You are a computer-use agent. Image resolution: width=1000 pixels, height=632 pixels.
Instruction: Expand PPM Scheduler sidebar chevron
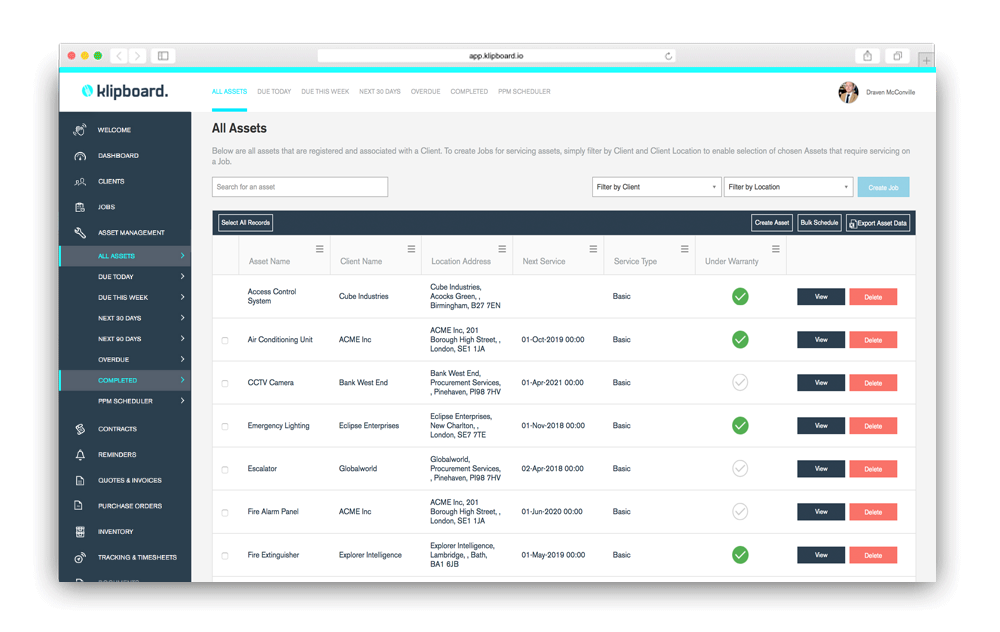click(182, 401)
